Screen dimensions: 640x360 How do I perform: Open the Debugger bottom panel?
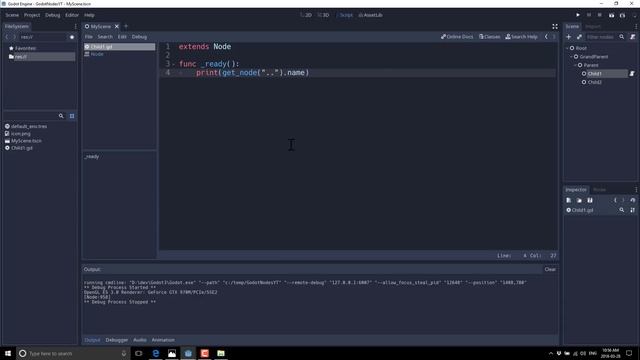pos(116,340)
